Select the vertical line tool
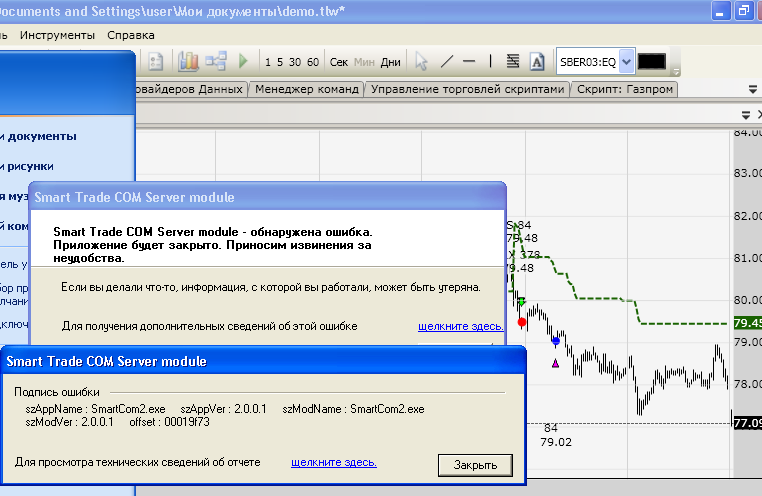 point(490,61)
